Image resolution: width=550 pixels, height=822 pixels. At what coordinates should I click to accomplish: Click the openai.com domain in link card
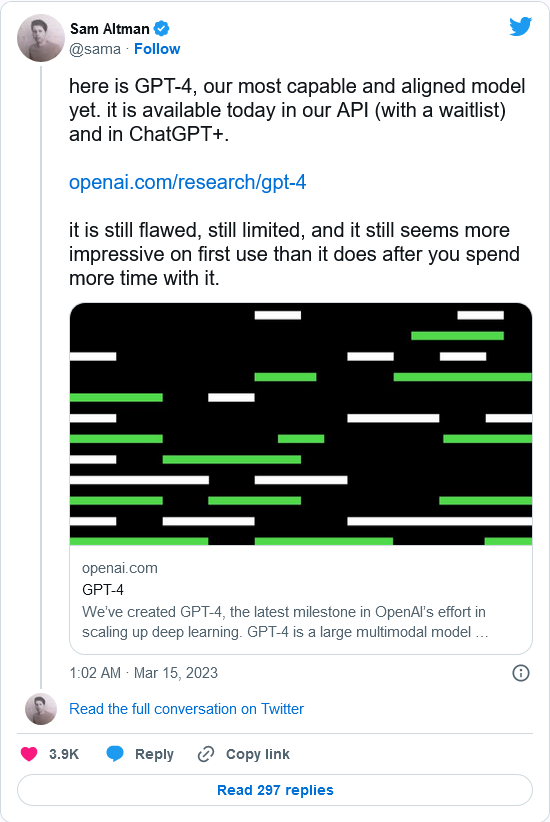(120, 568)
